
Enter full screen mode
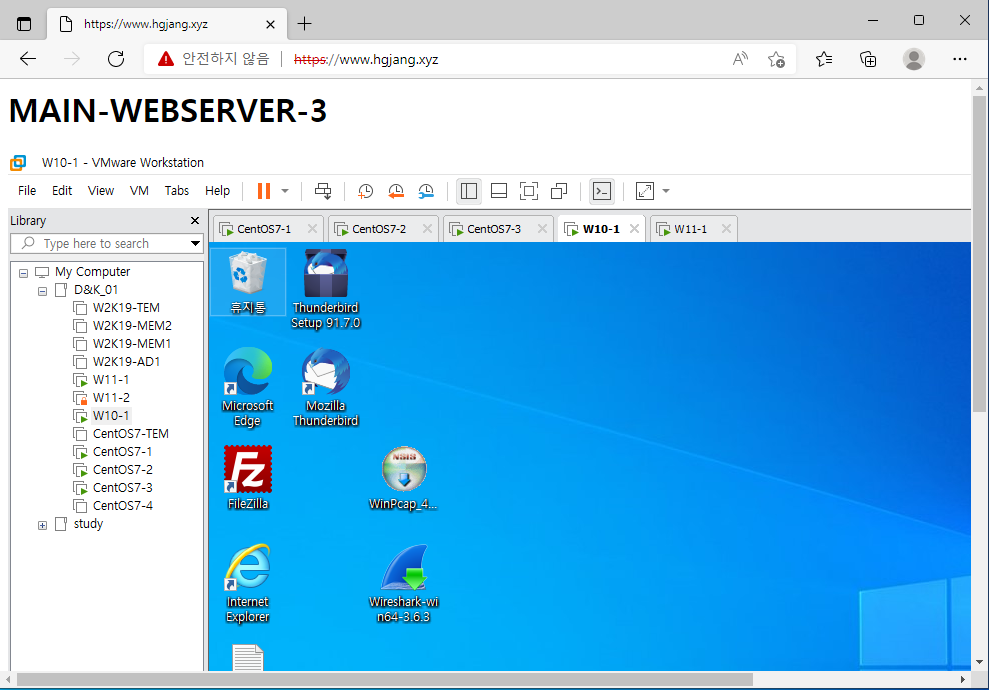pyautogui.click(x=529, y=191)
